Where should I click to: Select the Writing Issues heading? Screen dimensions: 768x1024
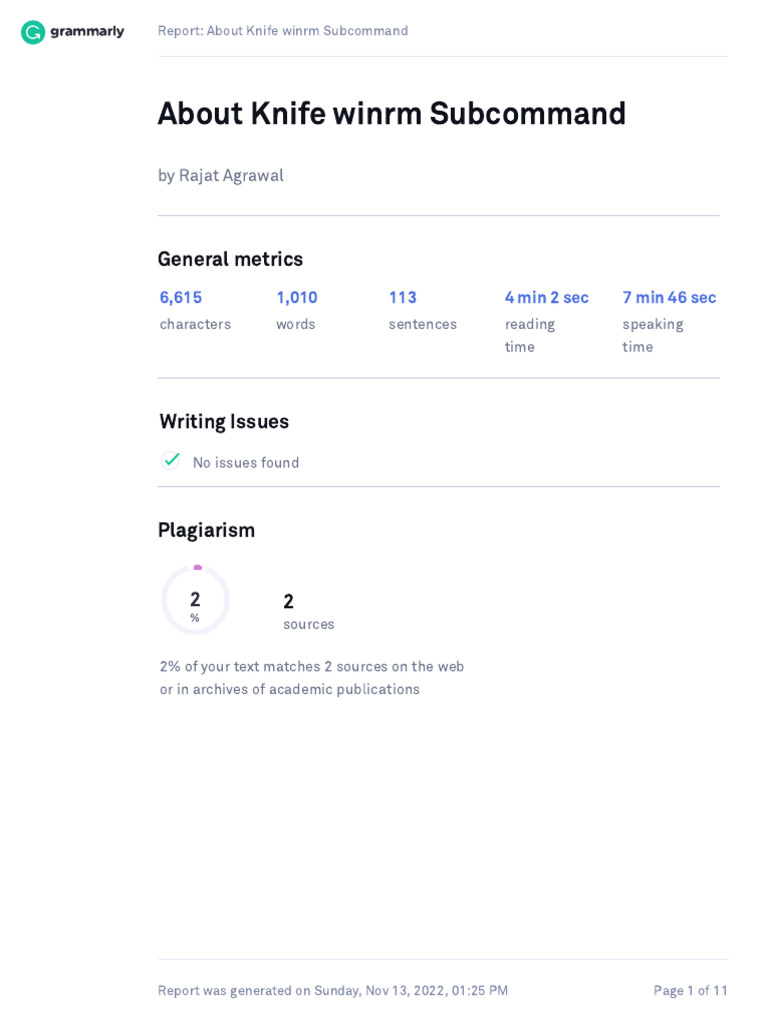(224, 422)
